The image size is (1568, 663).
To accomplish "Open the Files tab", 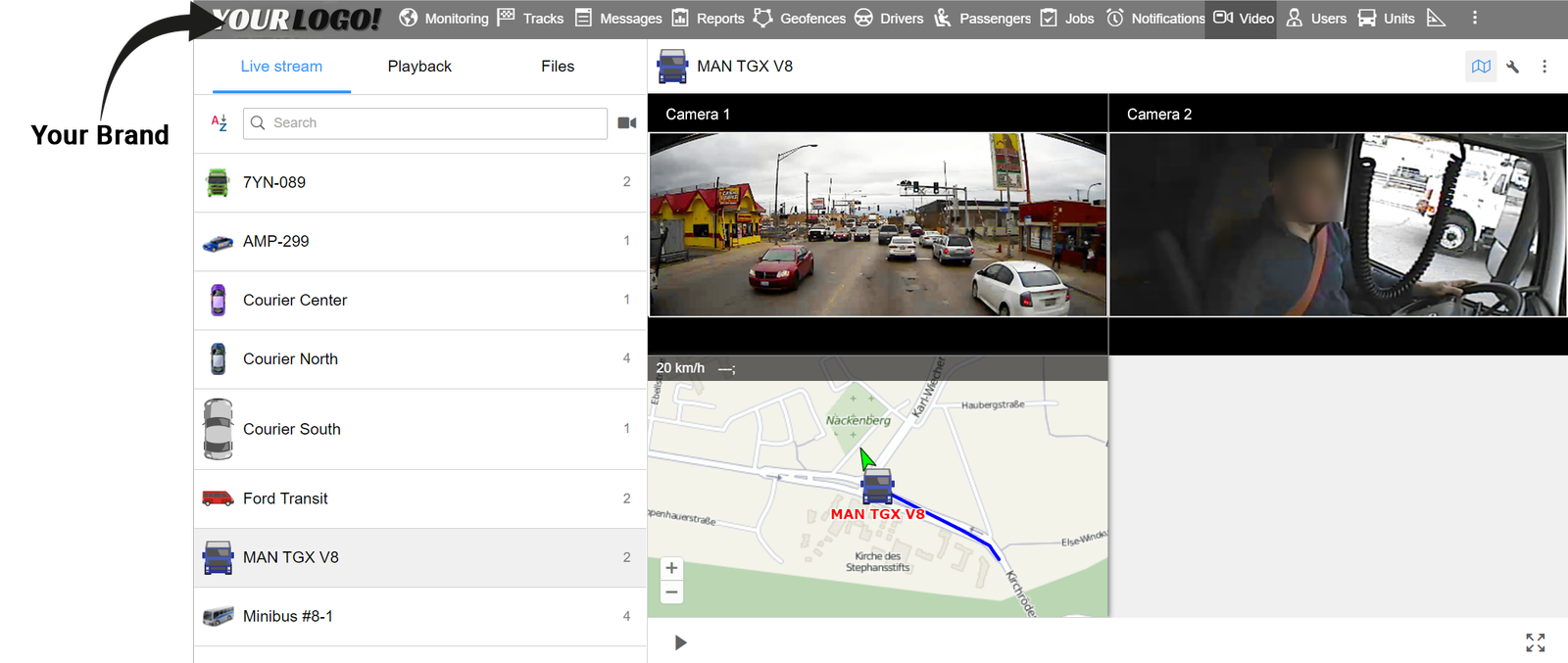I will tap(558, 67).
